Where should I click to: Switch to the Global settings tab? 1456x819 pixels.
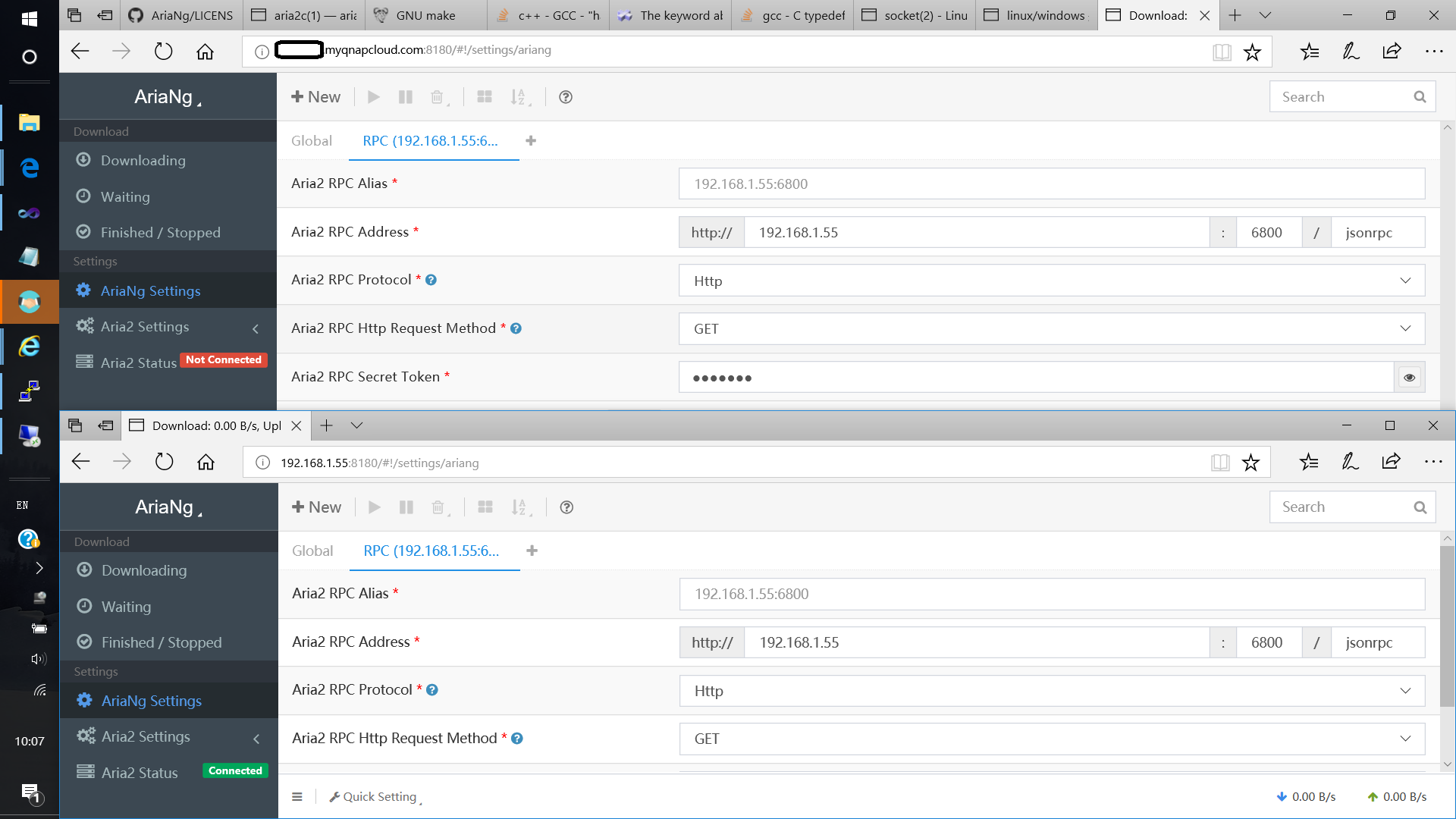tap(312, 140)
